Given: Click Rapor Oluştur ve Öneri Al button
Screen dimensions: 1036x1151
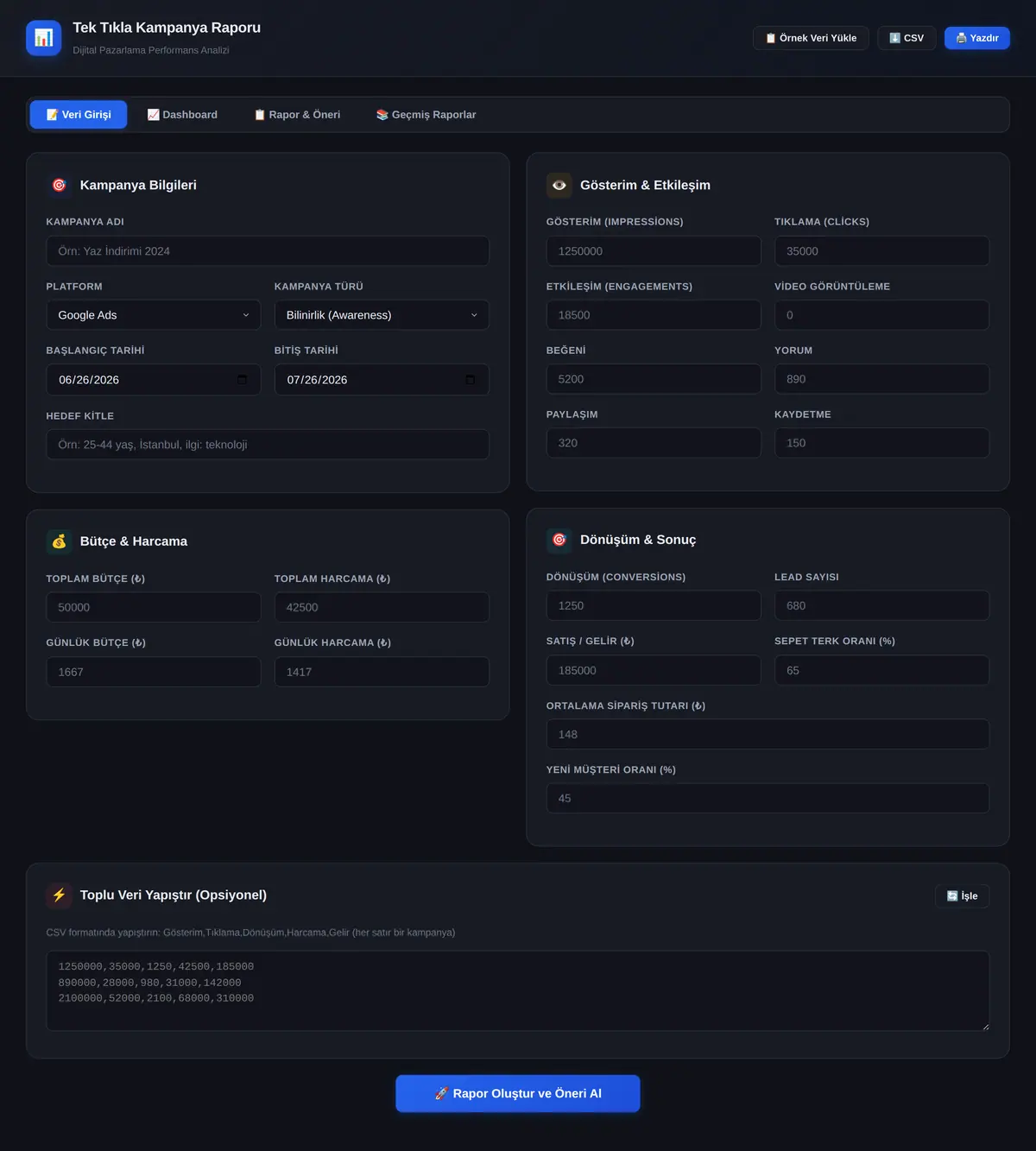Looking at the screenshot, I should click(x=518, y=1093).
